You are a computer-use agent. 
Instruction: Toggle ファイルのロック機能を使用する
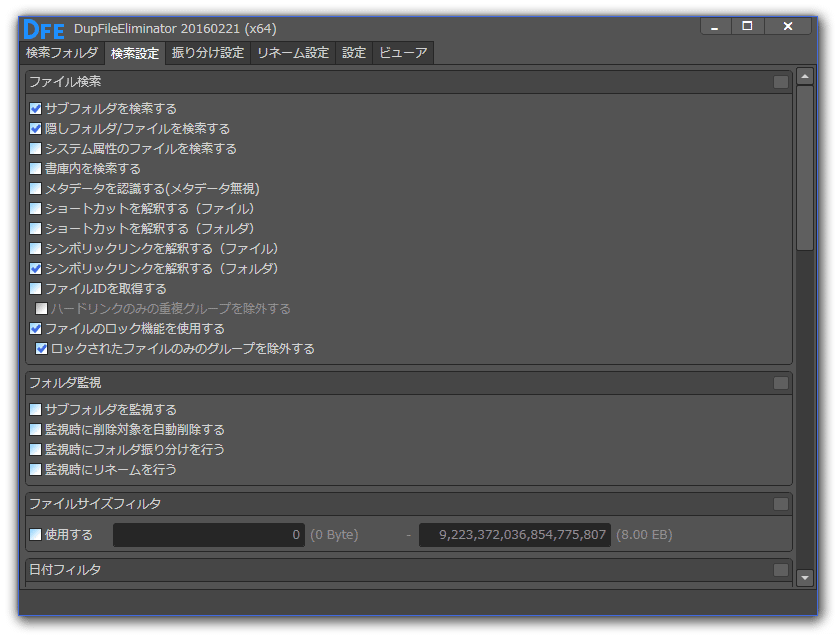point(36,329)
